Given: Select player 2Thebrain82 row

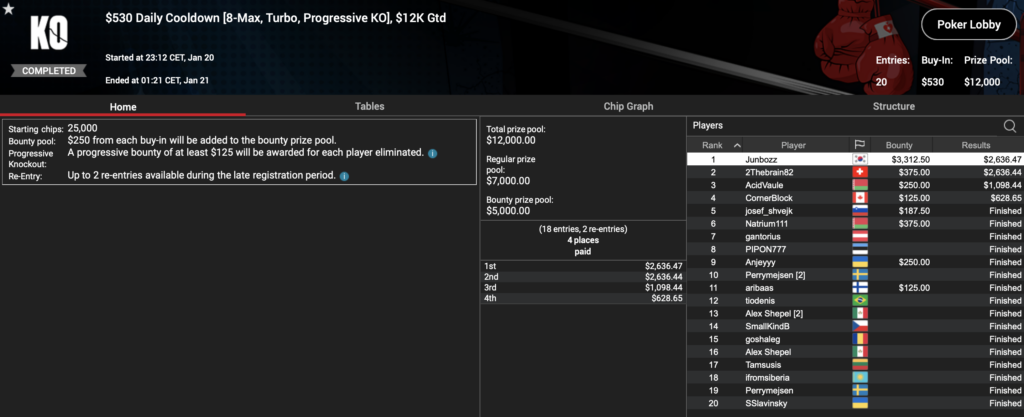Looking at the screenshot, I should click(768, 172).
